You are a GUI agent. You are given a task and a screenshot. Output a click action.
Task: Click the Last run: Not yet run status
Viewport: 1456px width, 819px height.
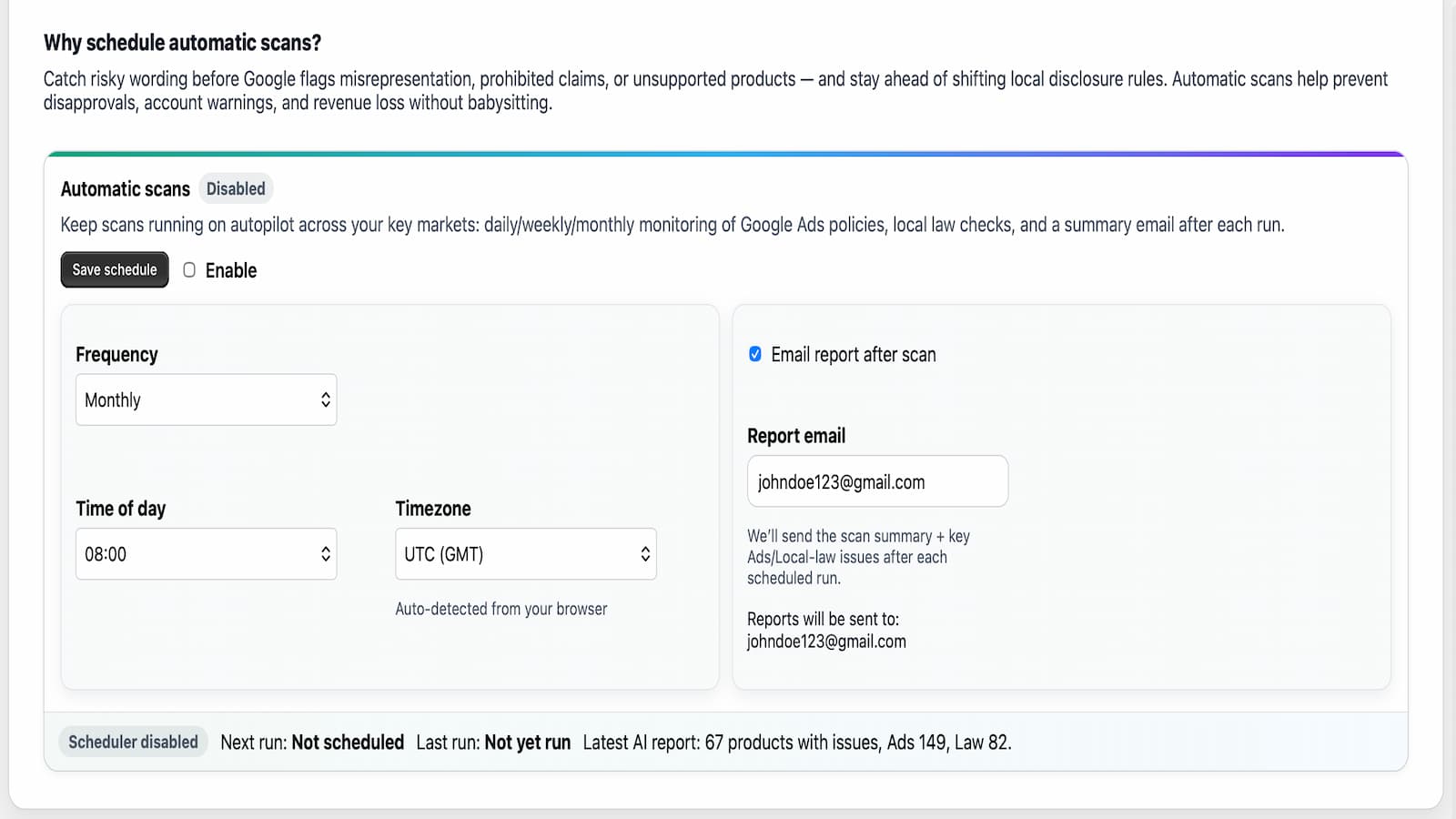494,742
